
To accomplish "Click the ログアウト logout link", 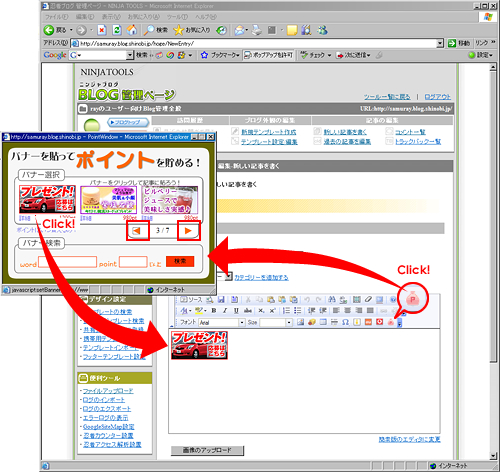I will coord(437,97).
